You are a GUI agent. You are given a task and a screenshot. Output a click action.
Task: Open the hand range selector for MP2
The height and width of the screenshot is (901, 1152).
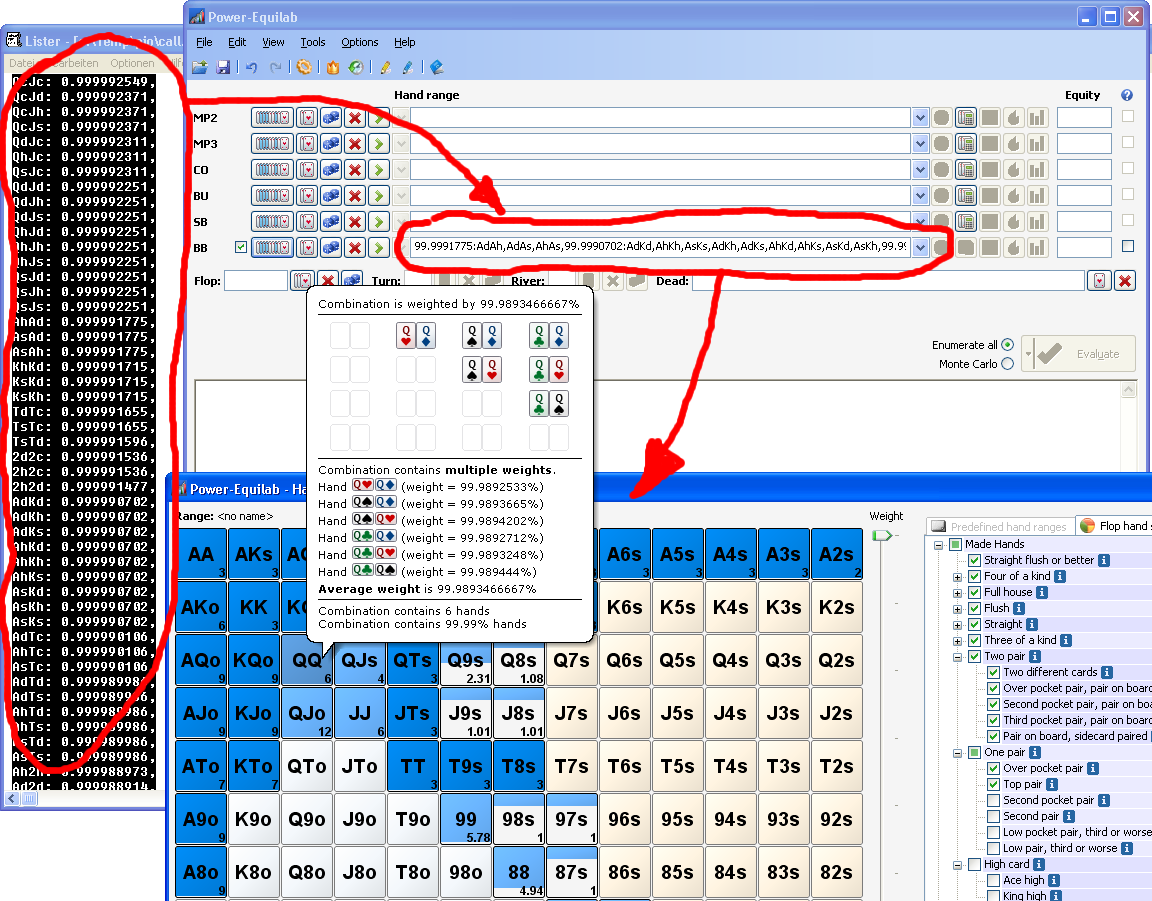(x=272, y=118)
